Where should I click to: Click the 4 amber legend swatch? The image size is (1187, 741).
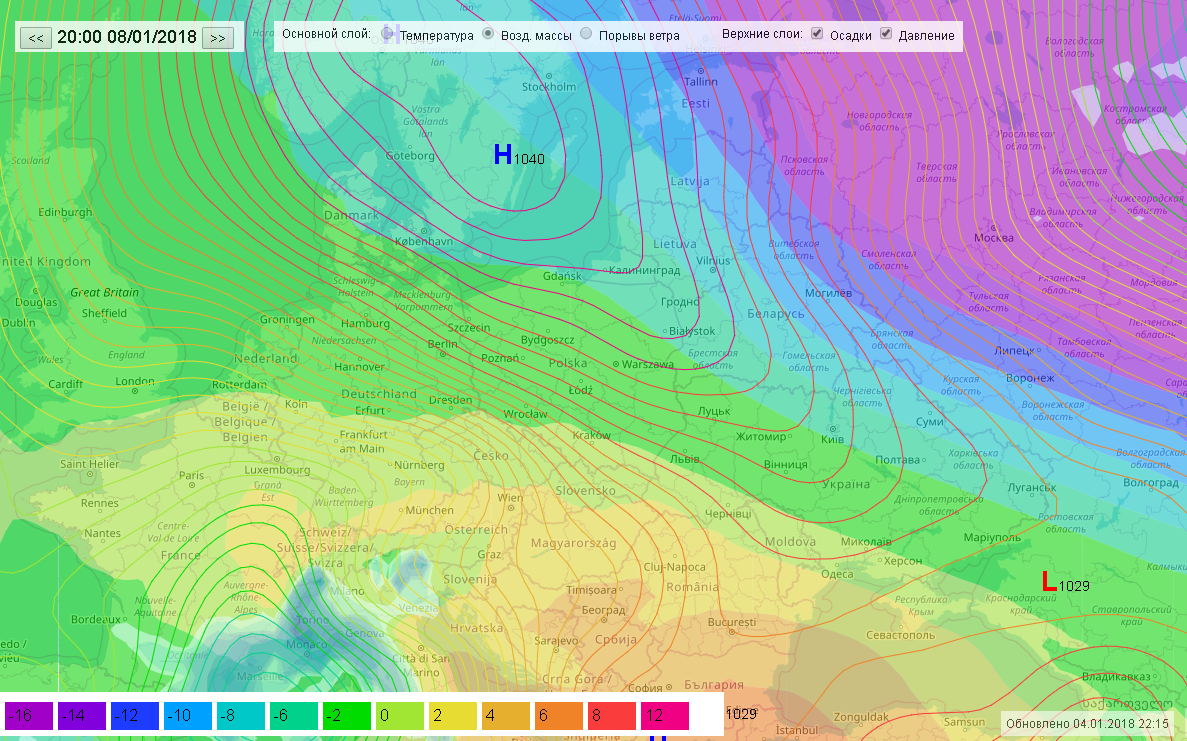tap(506, 715)
